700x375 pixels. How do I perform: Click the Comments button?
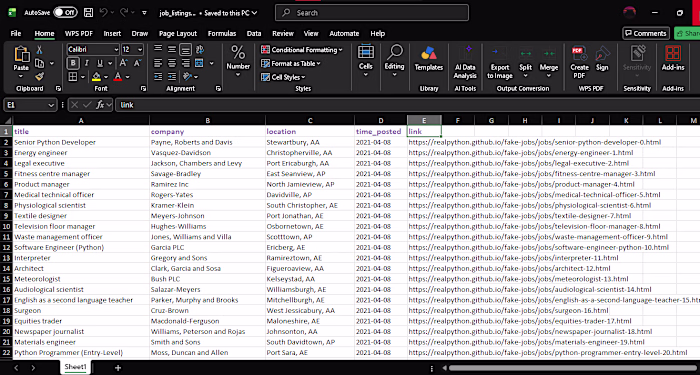(x=646, y=33)
